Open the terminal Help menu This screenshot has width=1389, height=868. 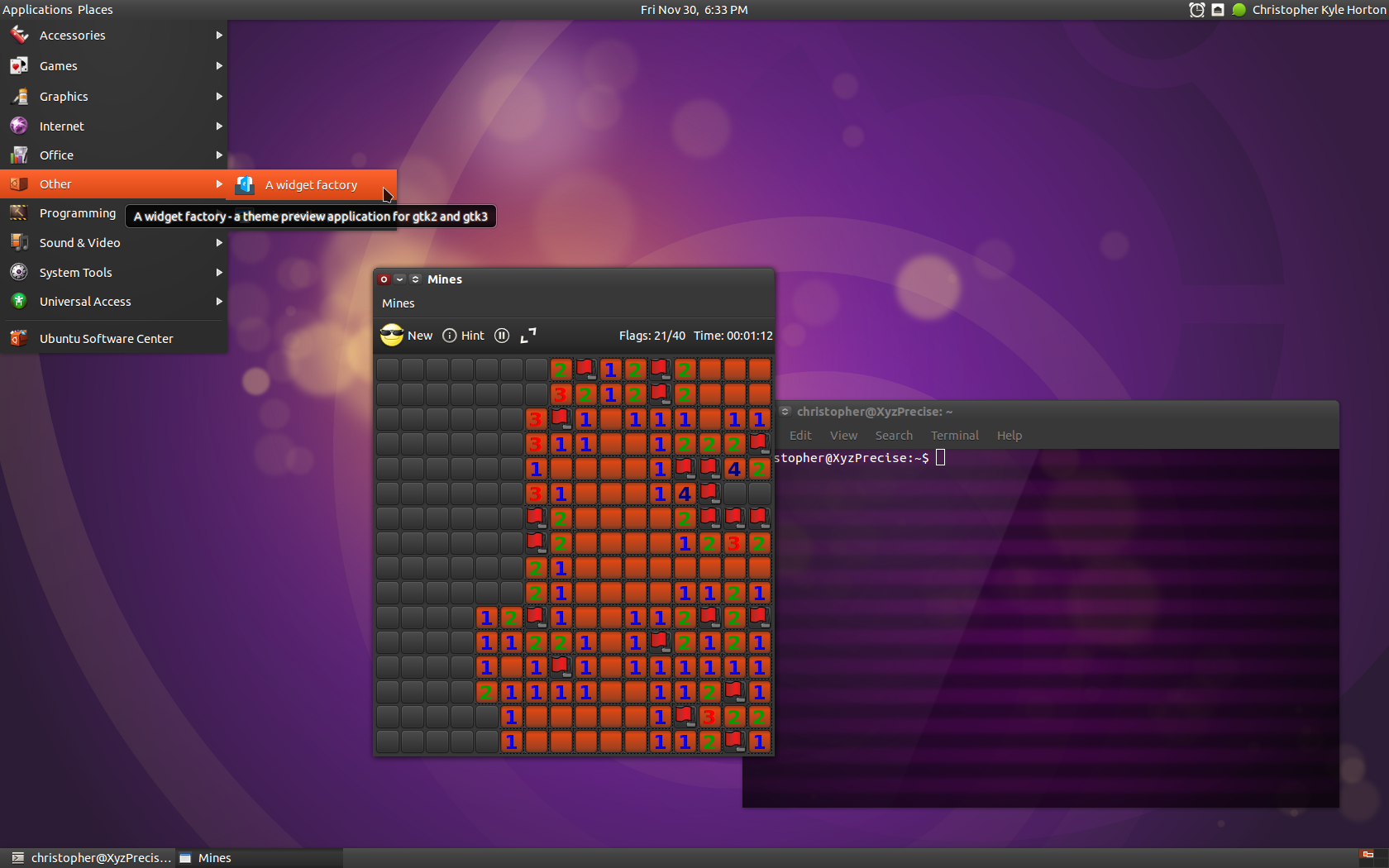coord(1010,436)
